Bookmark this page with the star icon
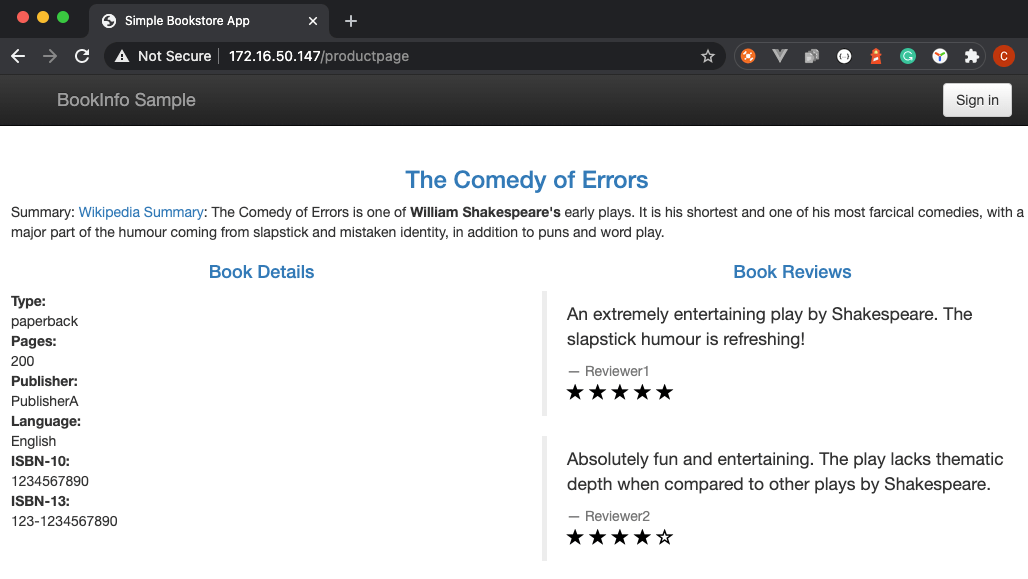This screenshot has width=1028, height=579. (707, 56)
